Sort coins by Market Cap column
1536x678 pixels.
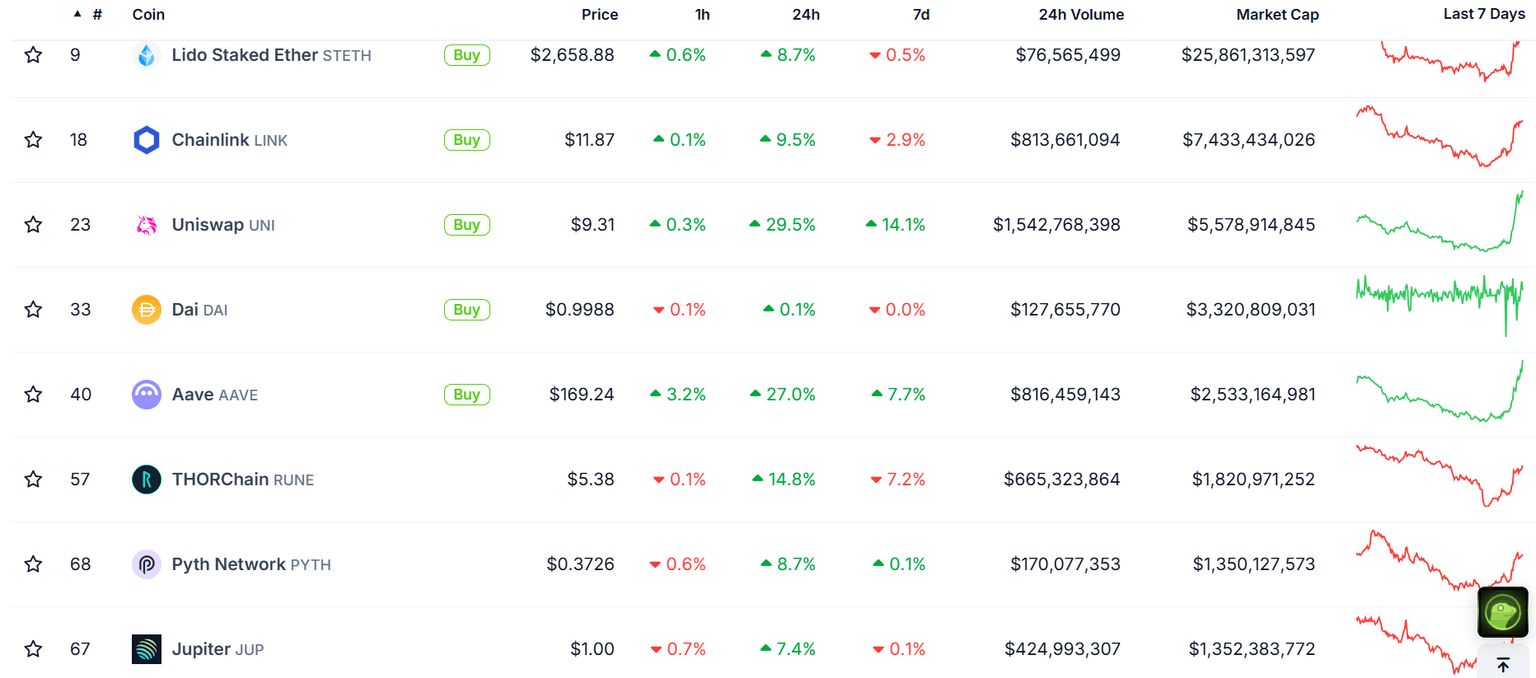click(1277, 14)
